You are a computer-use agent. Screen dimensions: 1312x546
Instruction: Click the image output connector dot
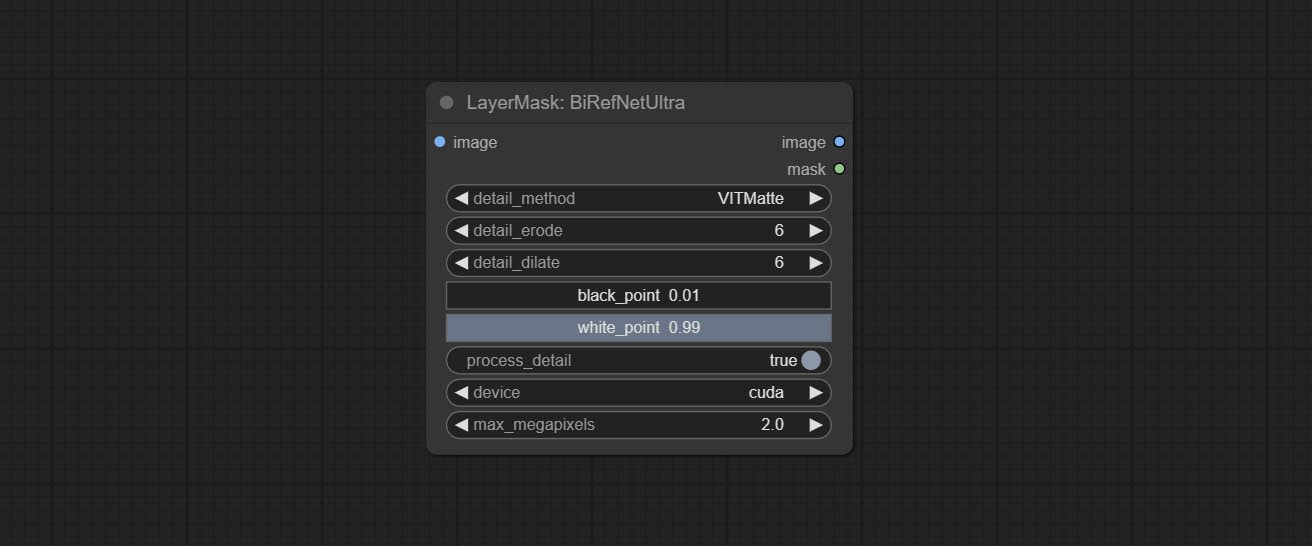coord(839,142)
